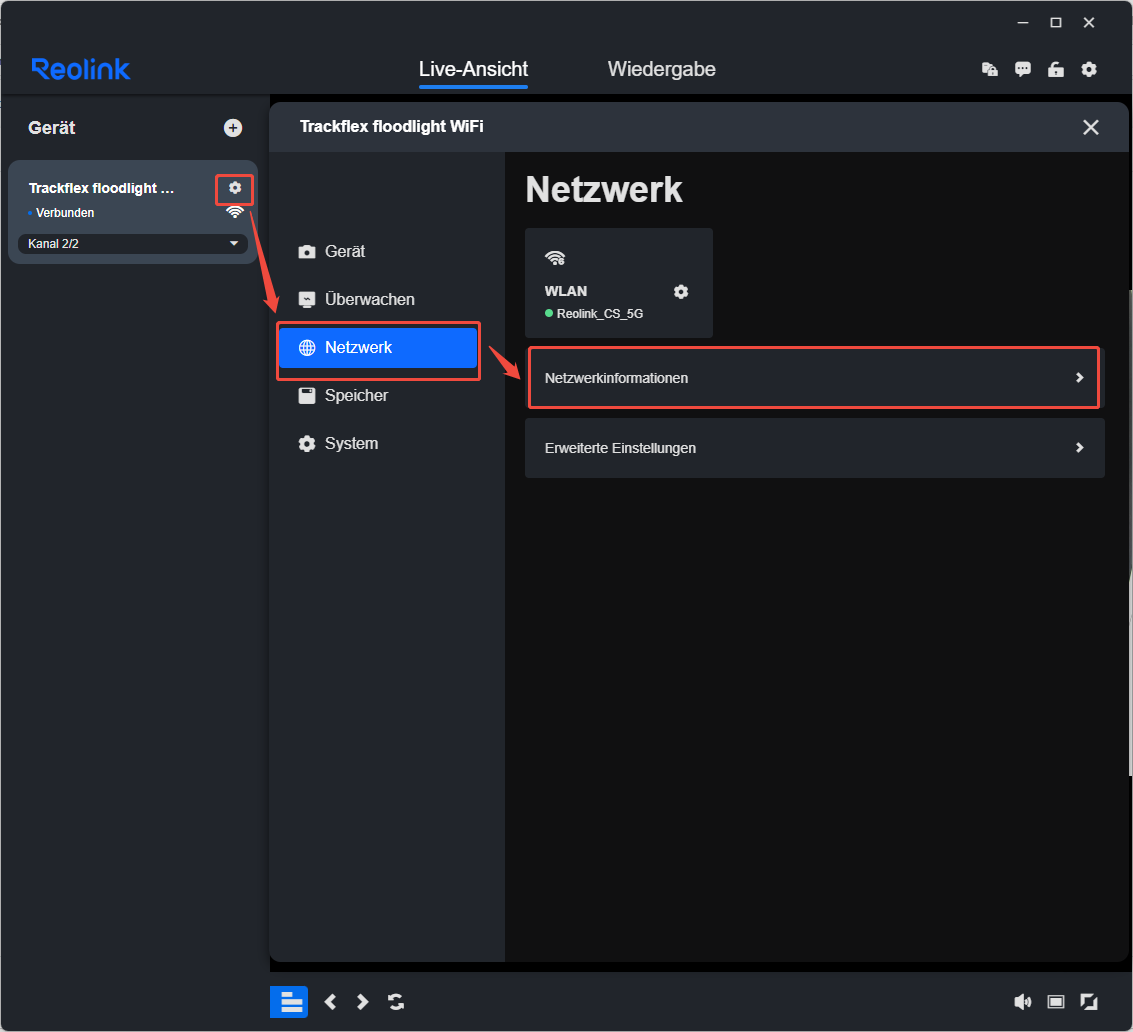This screenshot has height=1032, width=1133.
Task: Close the Trackflex floodlight WiFi settings panel
Action: tap(1090, 127)
